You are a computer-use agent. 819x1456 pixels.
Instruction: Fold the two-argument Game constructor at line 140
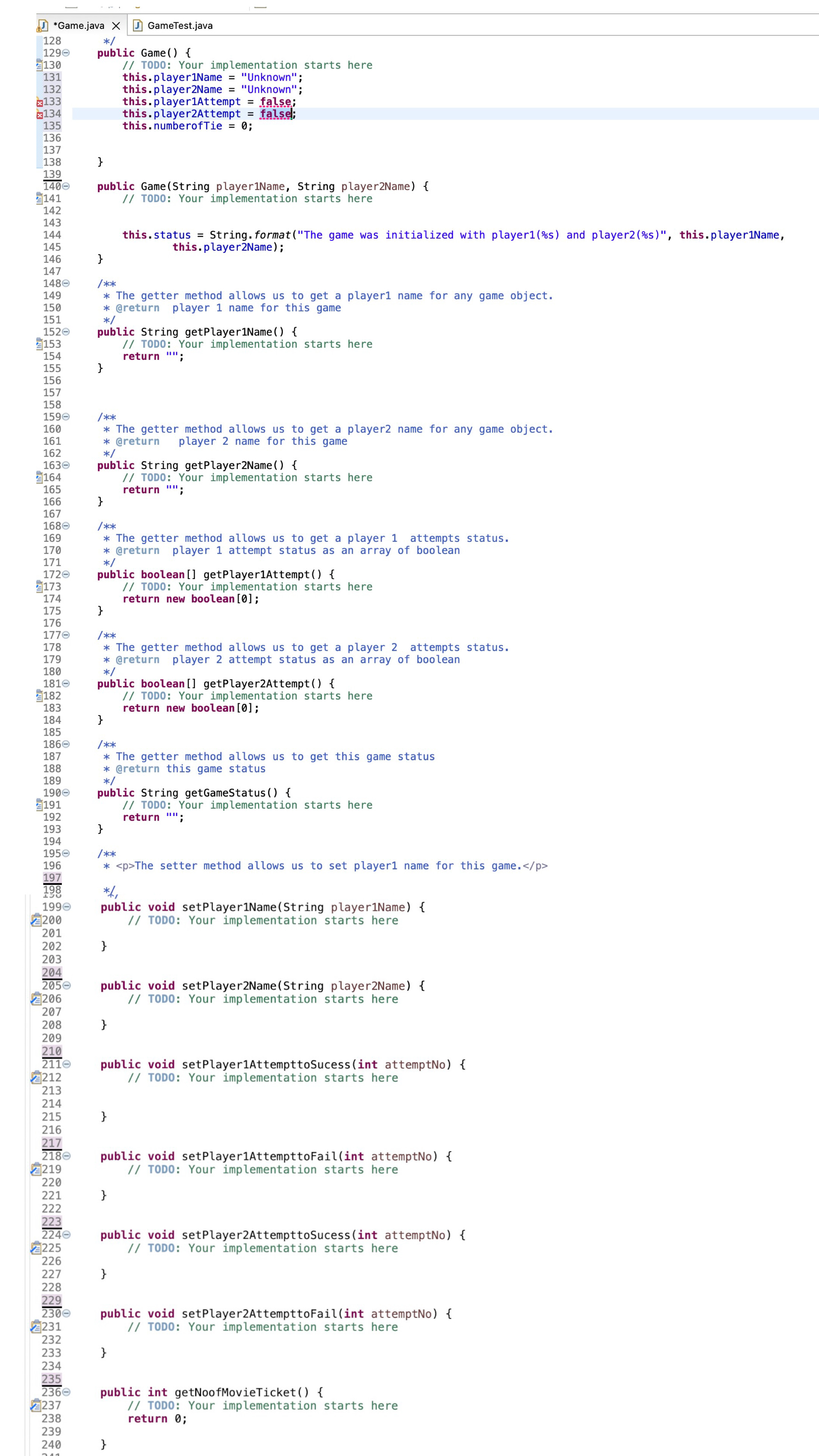[66, 187]
